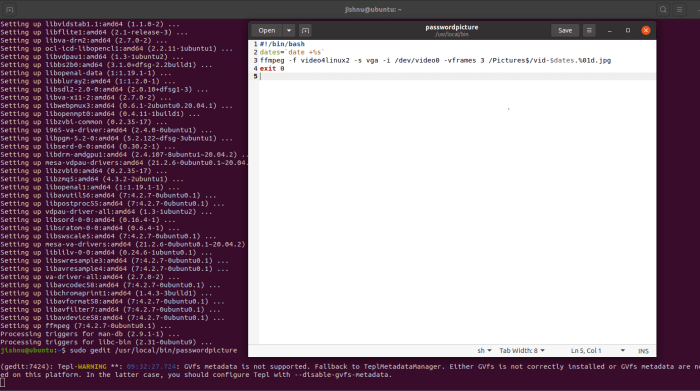Viewport: 700px width, 391px height.
Task: Open the sh language selector in status bar
Action: pyautogui.click(x=484, y=351)
